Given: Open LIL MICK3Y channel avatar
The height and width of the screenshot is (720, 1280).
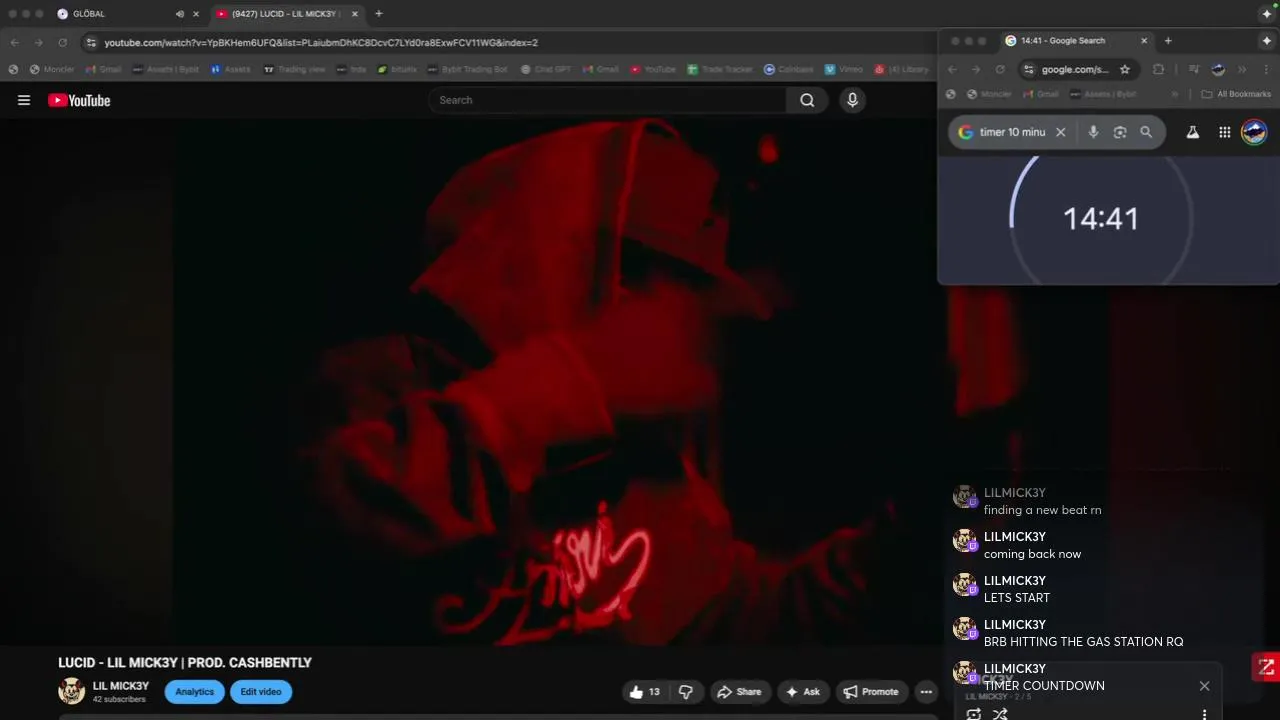Looking at the screenshot, I should [x=71, y=691].
